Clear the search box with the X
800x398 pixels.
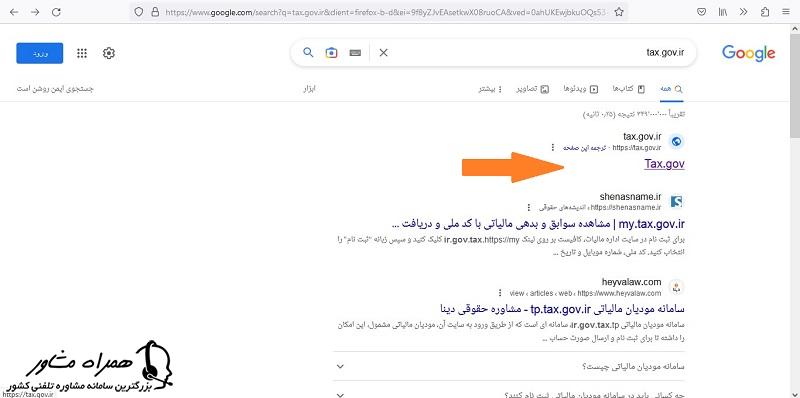coord(384,53)
